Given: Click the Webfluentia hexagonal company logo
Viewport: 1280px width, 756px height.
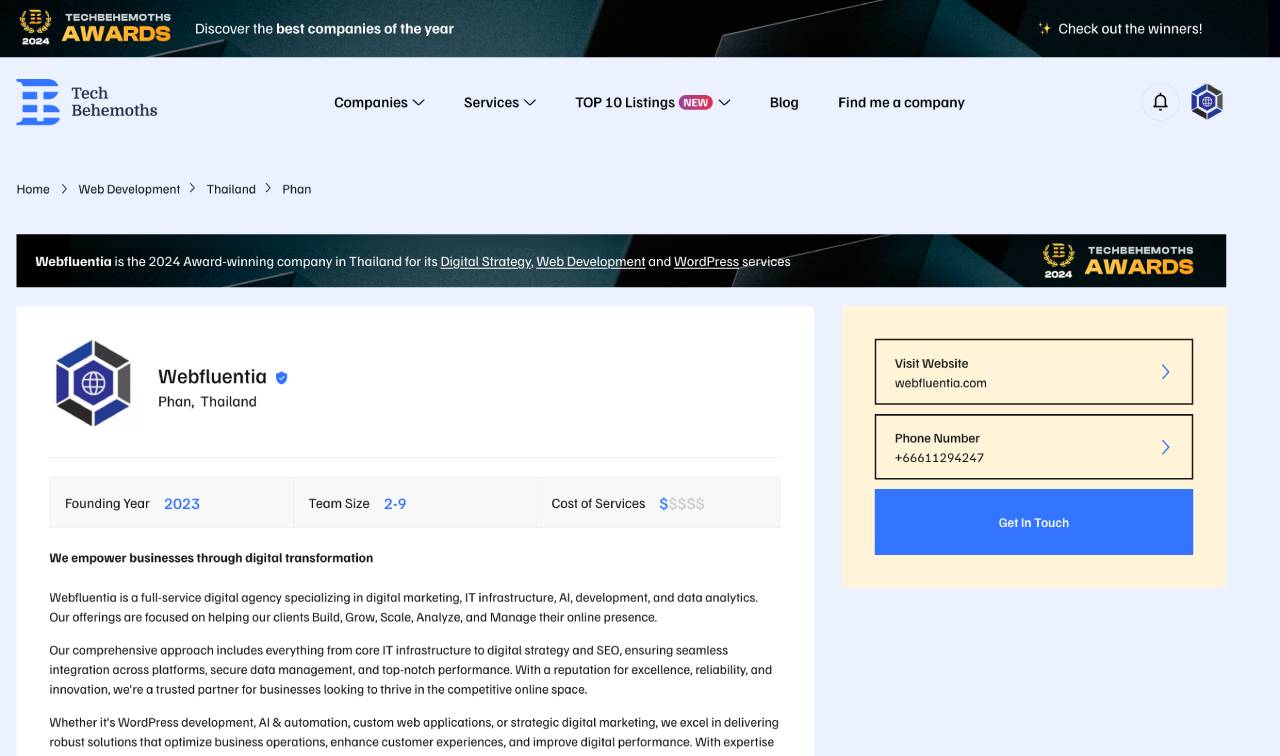Looking at the screenshot, I should tap(94, 383).
